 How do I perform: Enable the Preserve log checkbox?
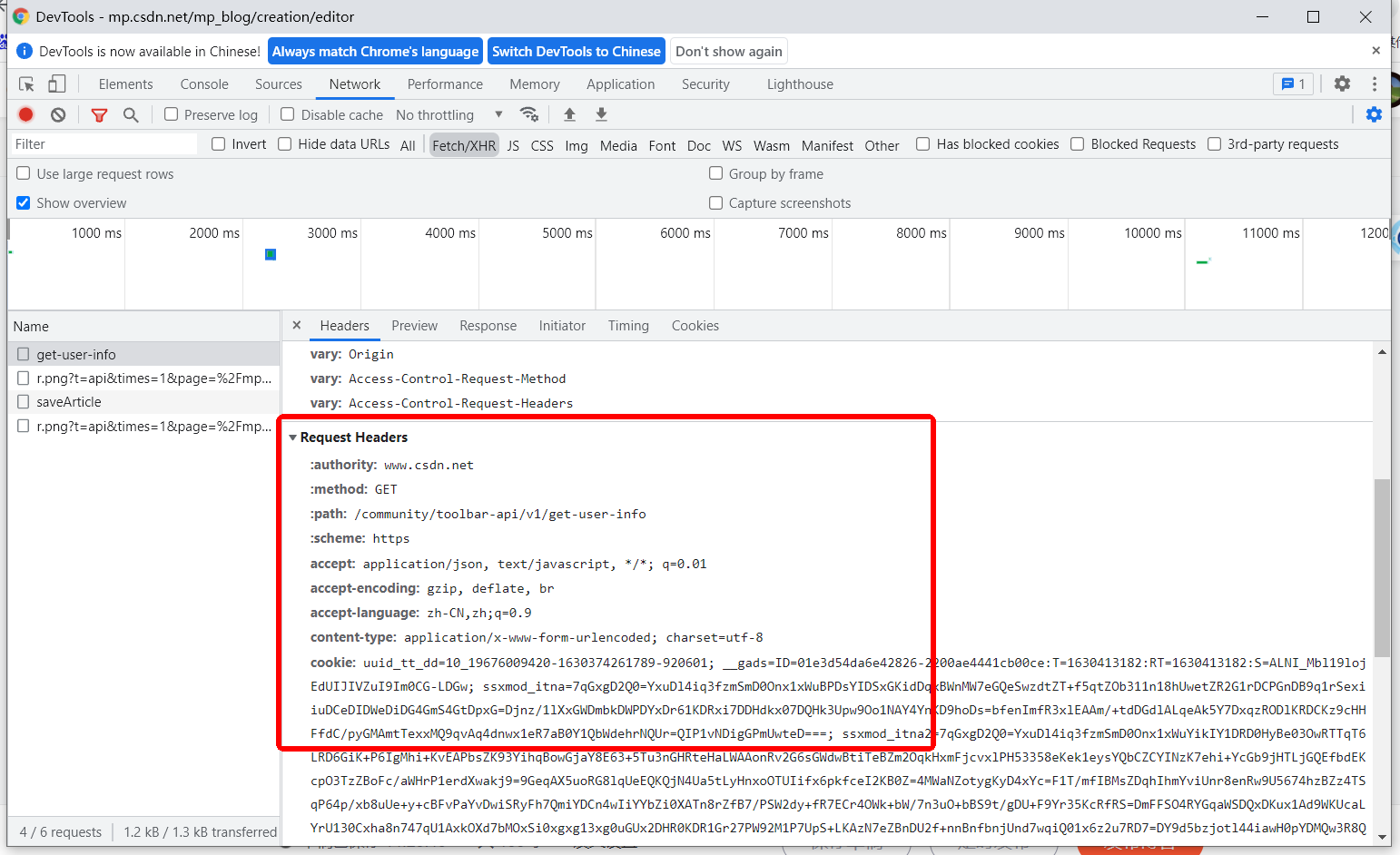(171, 114)
